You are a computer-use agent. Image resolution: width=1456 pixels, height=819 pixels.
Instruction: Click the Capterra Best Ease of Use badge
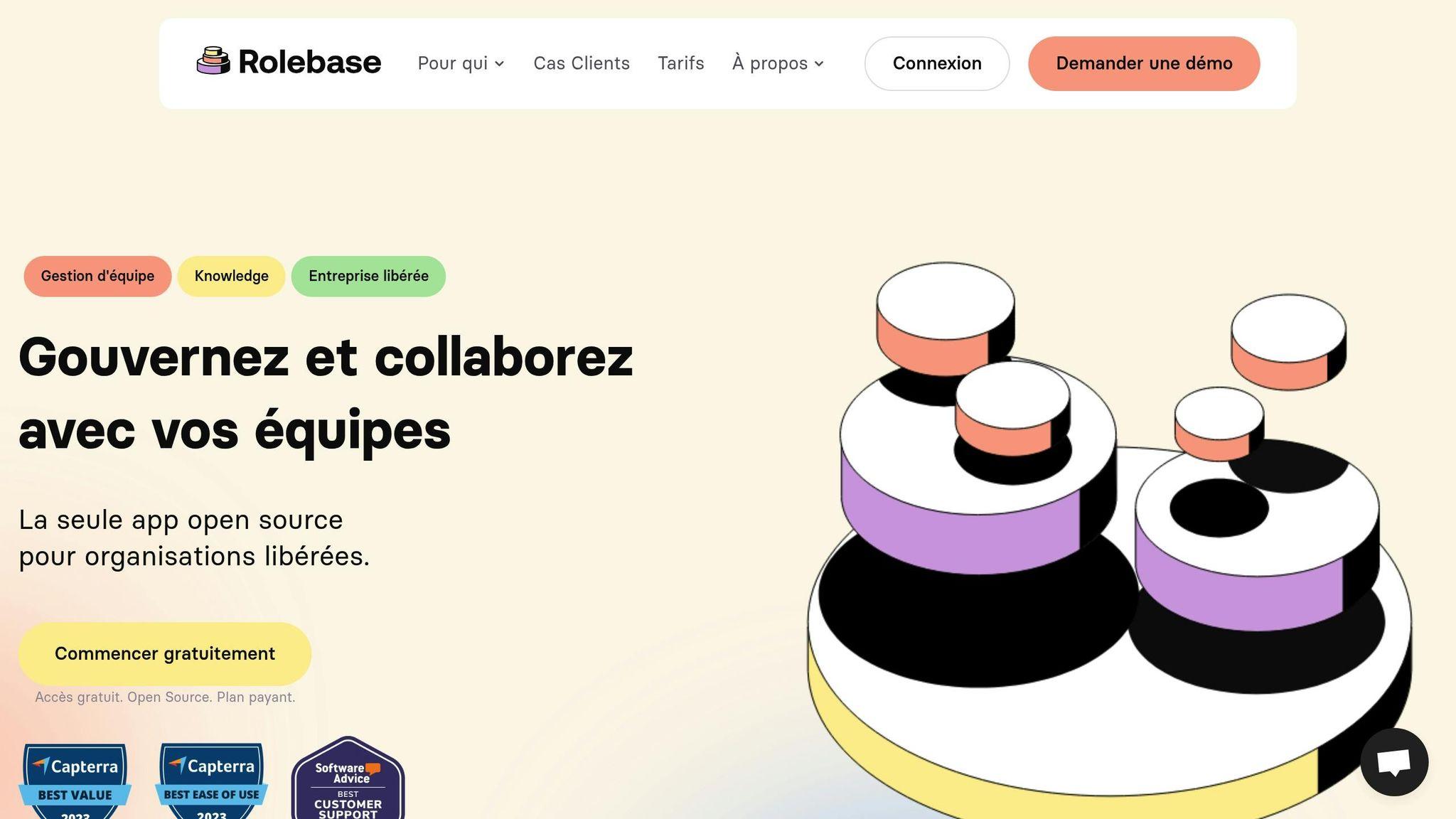tap(212, 781)
